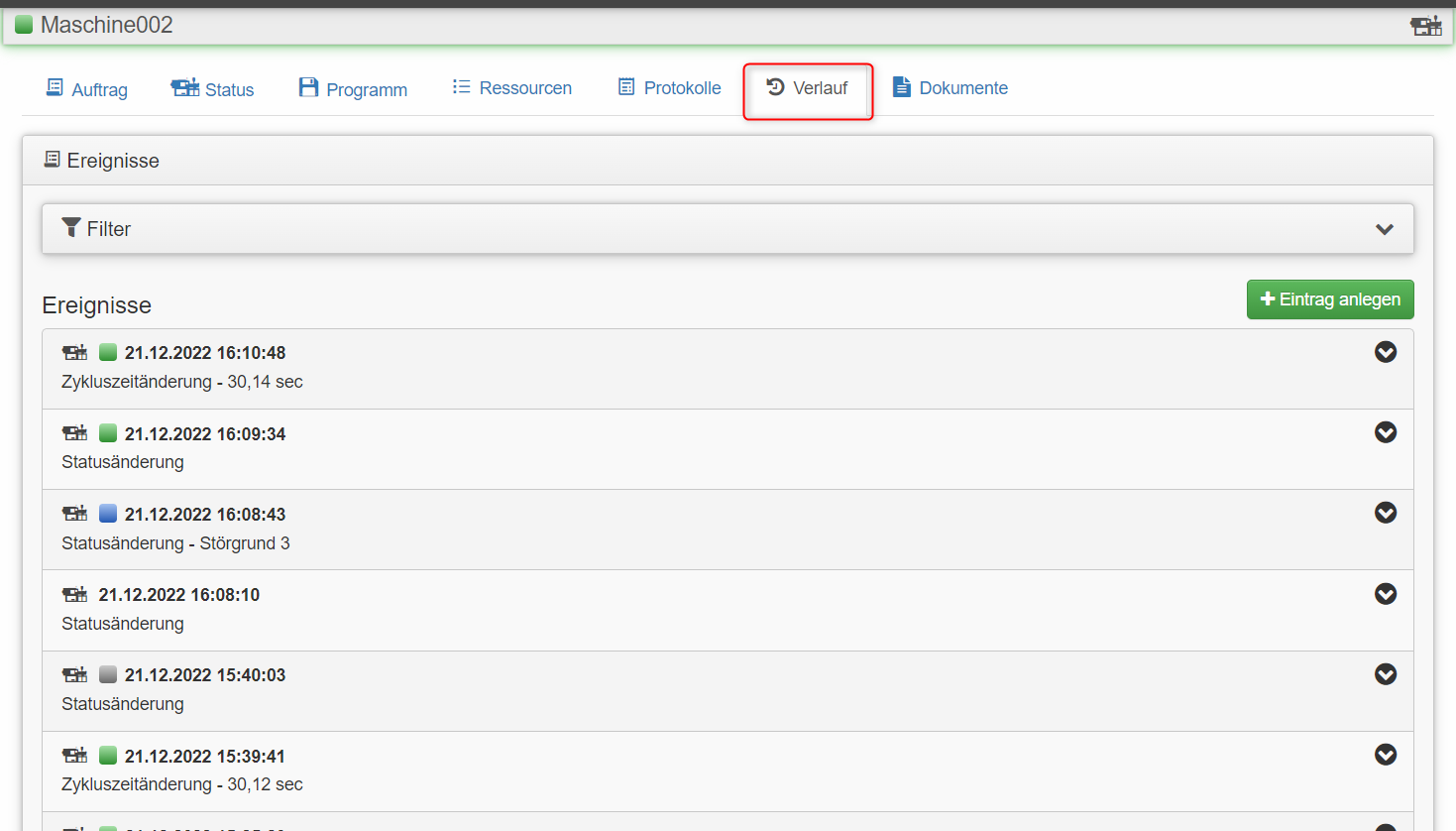Click the machine icon of the 16:08:10 event
Viewport: 1456px width, 831px height.
(x=74, y=595)
